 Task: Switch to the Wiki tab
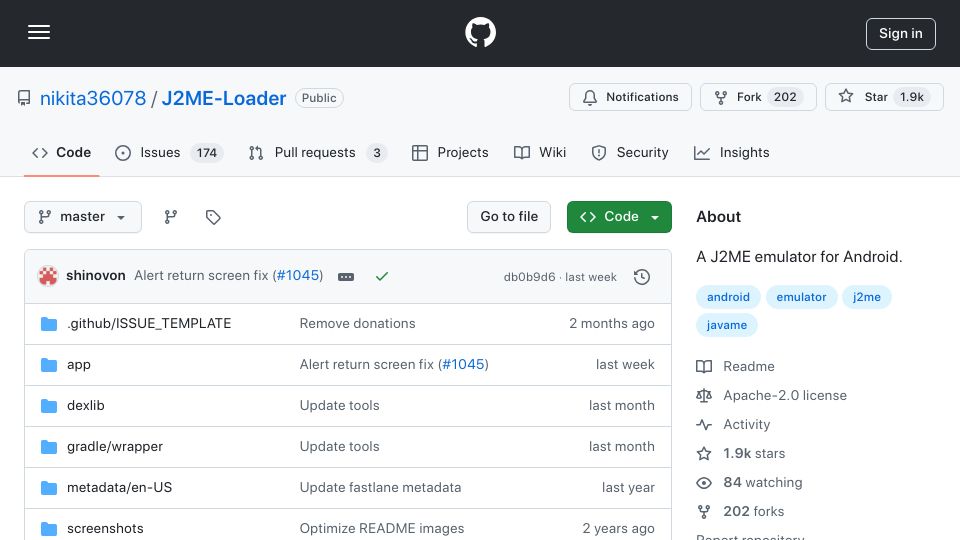click(x=540, y=152)
